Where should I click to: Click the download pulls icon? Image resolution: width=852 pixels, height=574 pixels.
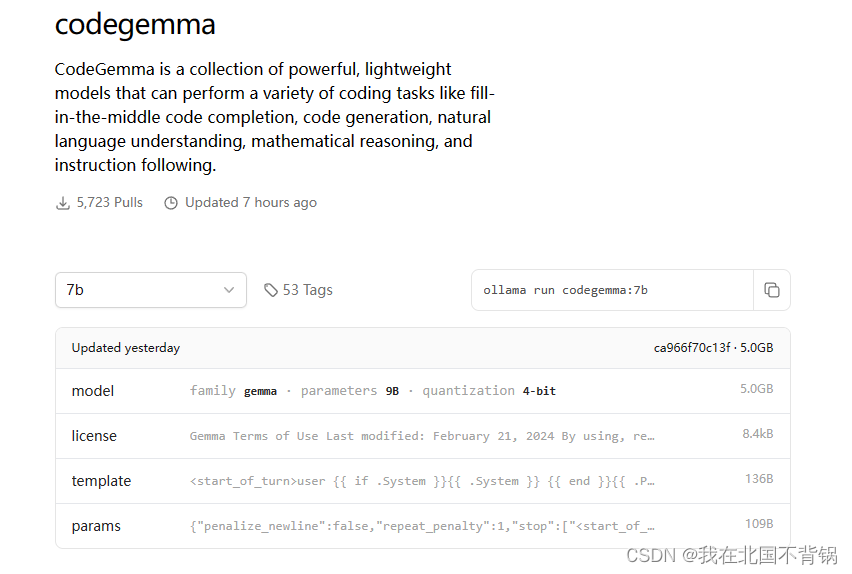coord(63,203)
